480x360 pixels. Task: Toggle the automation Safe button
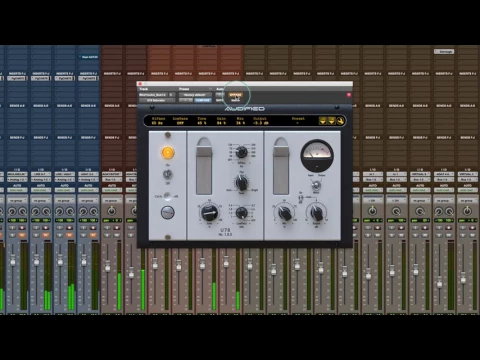[x=220, y=100]
